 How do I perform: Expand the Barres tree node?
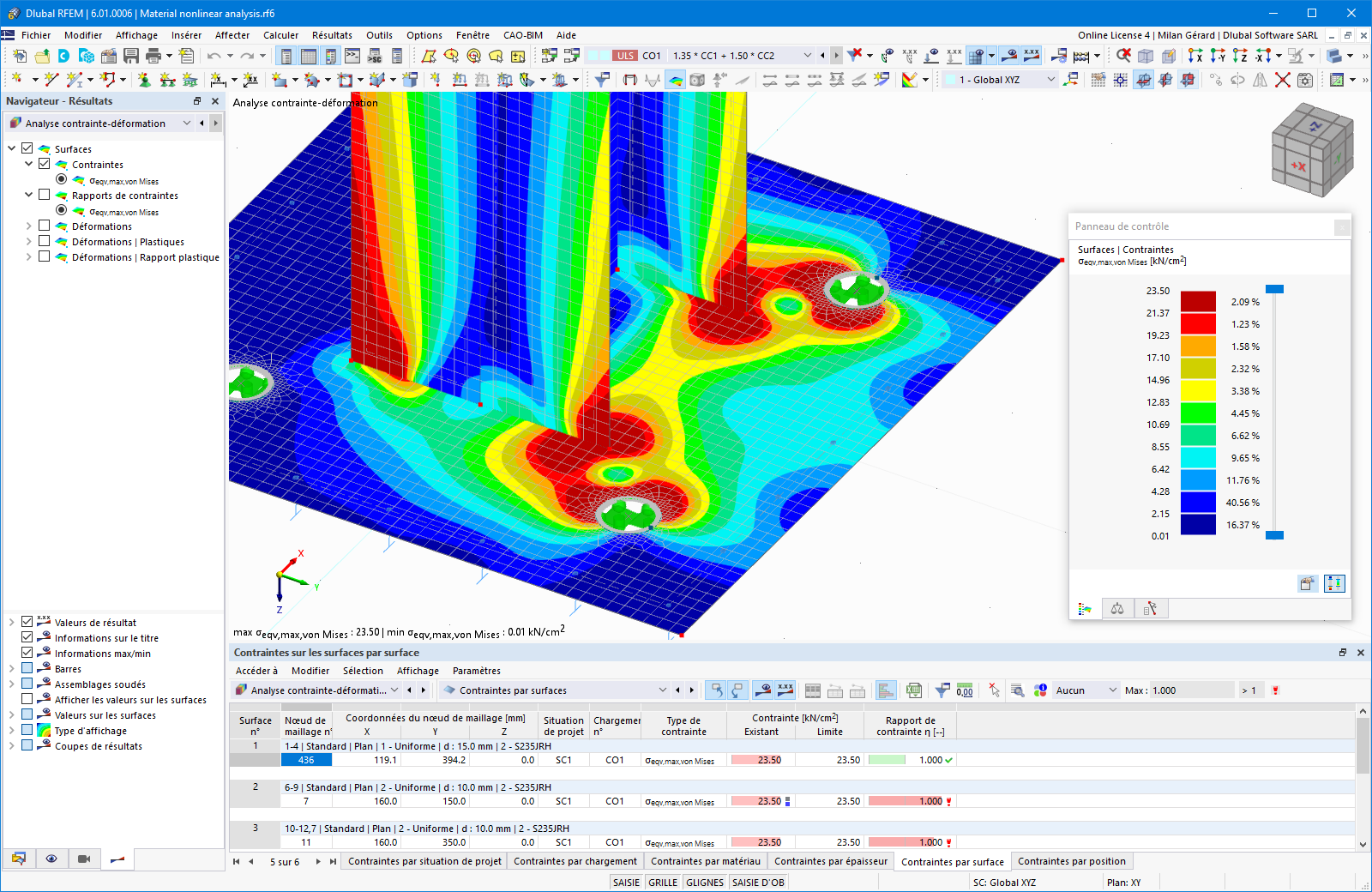point(12,669)
